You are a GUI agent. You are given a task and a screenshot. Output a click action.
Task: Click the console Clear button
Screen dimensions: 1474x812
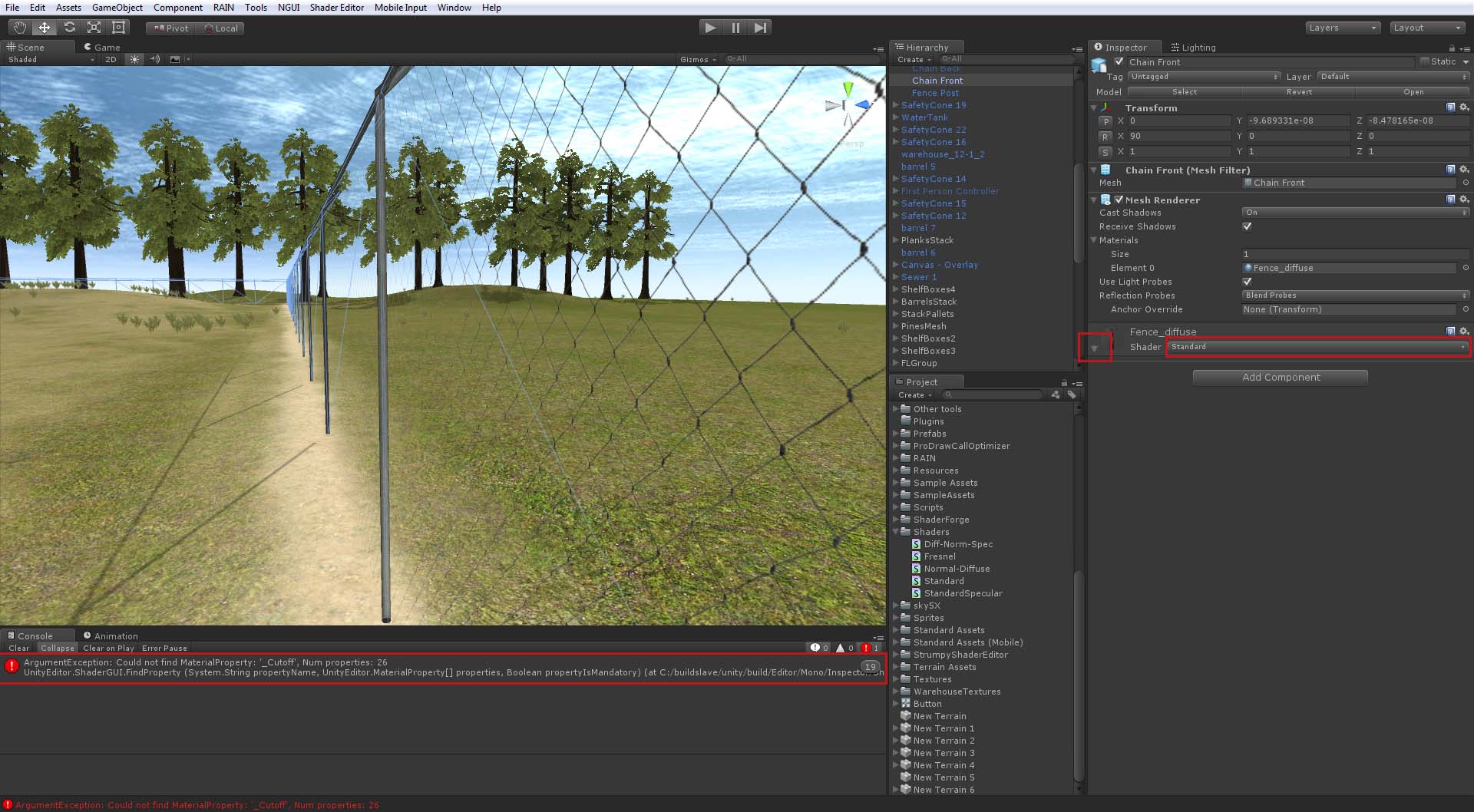click(x=19, y=648)
